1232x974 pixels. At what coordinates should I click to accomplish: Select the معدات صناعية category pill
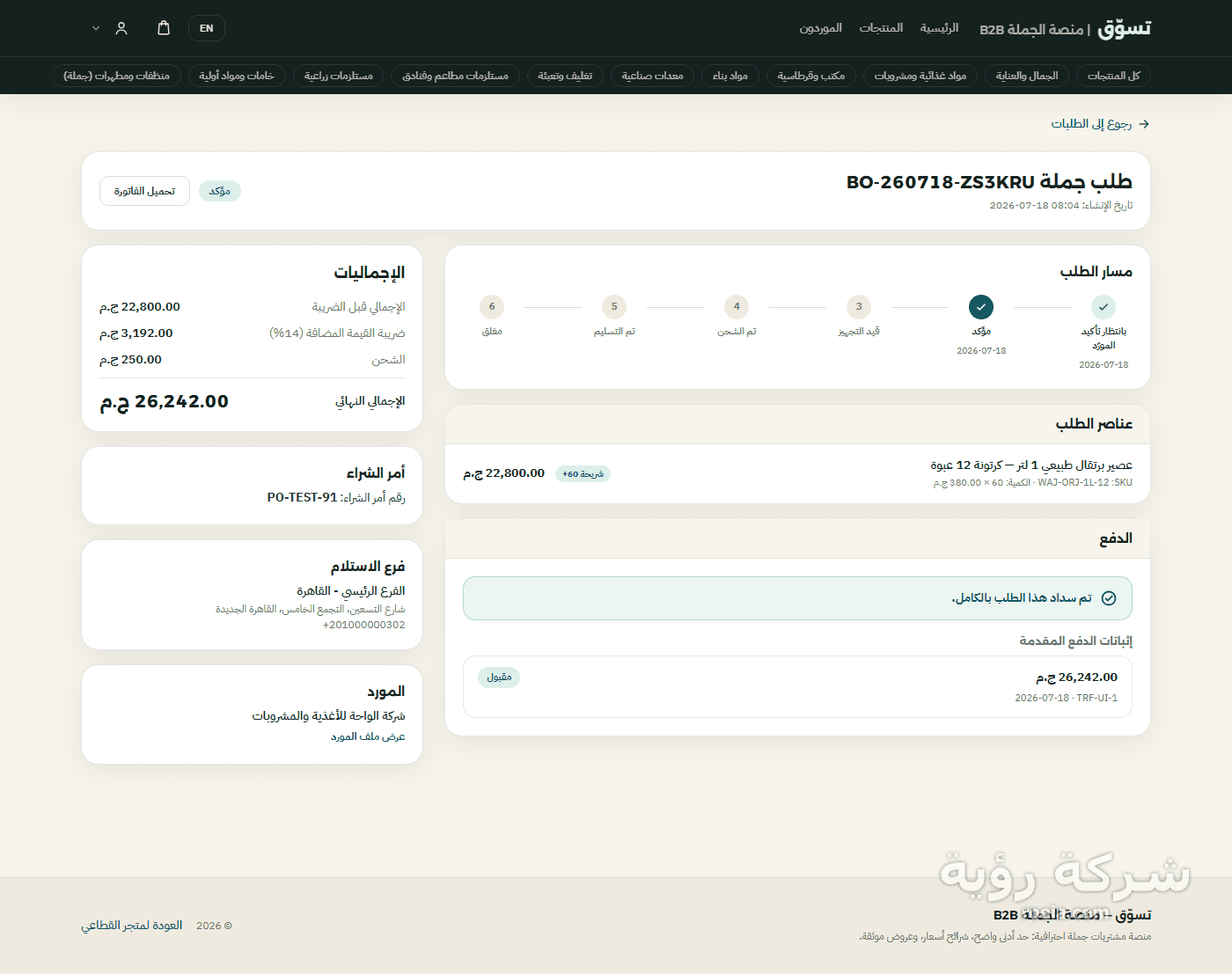click(653, 76)
